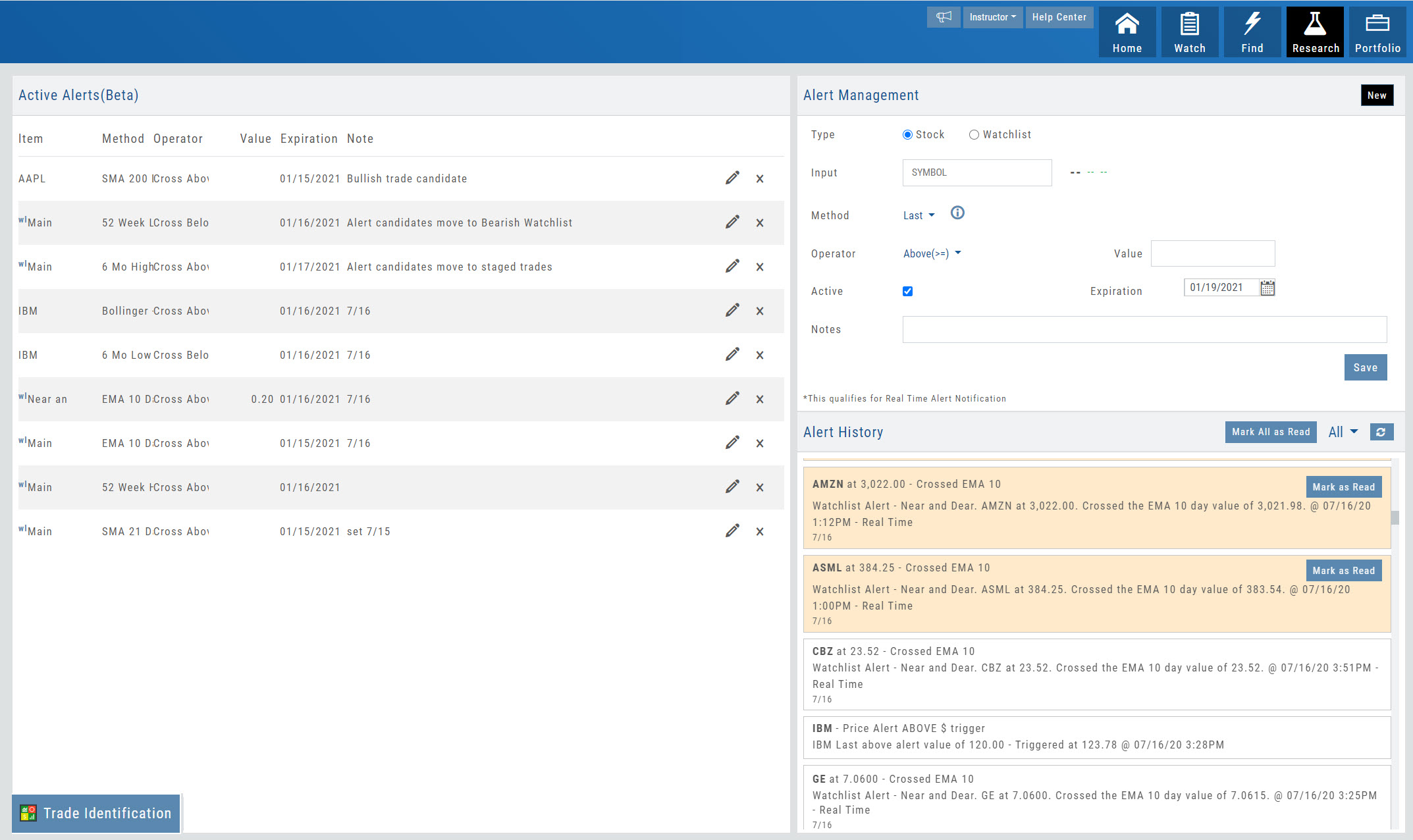Delete the AAPL SMA 200 alert

(x=760, y=179)
